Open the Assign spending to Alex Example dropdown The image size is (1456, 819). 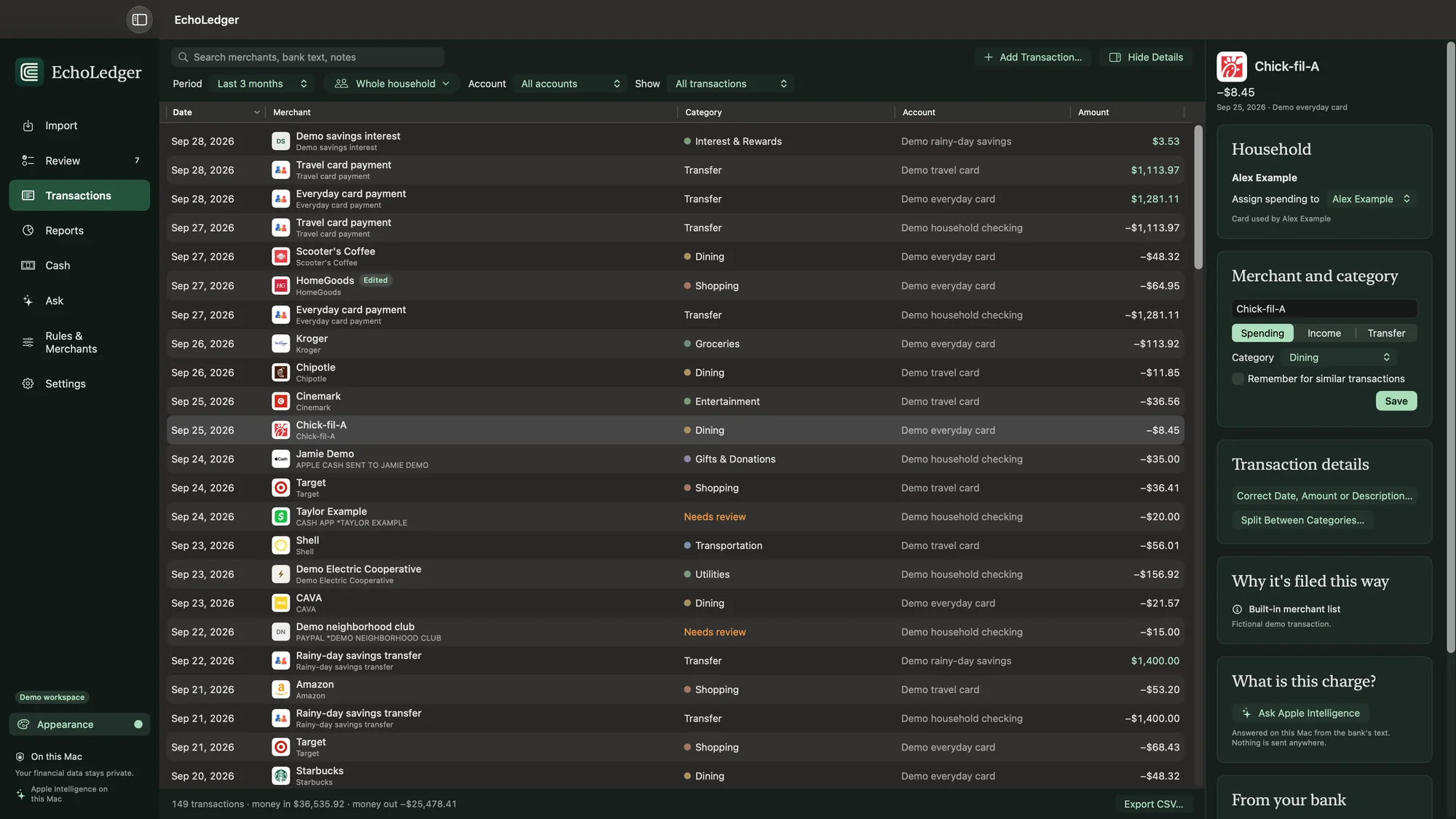coord(1371,199)
